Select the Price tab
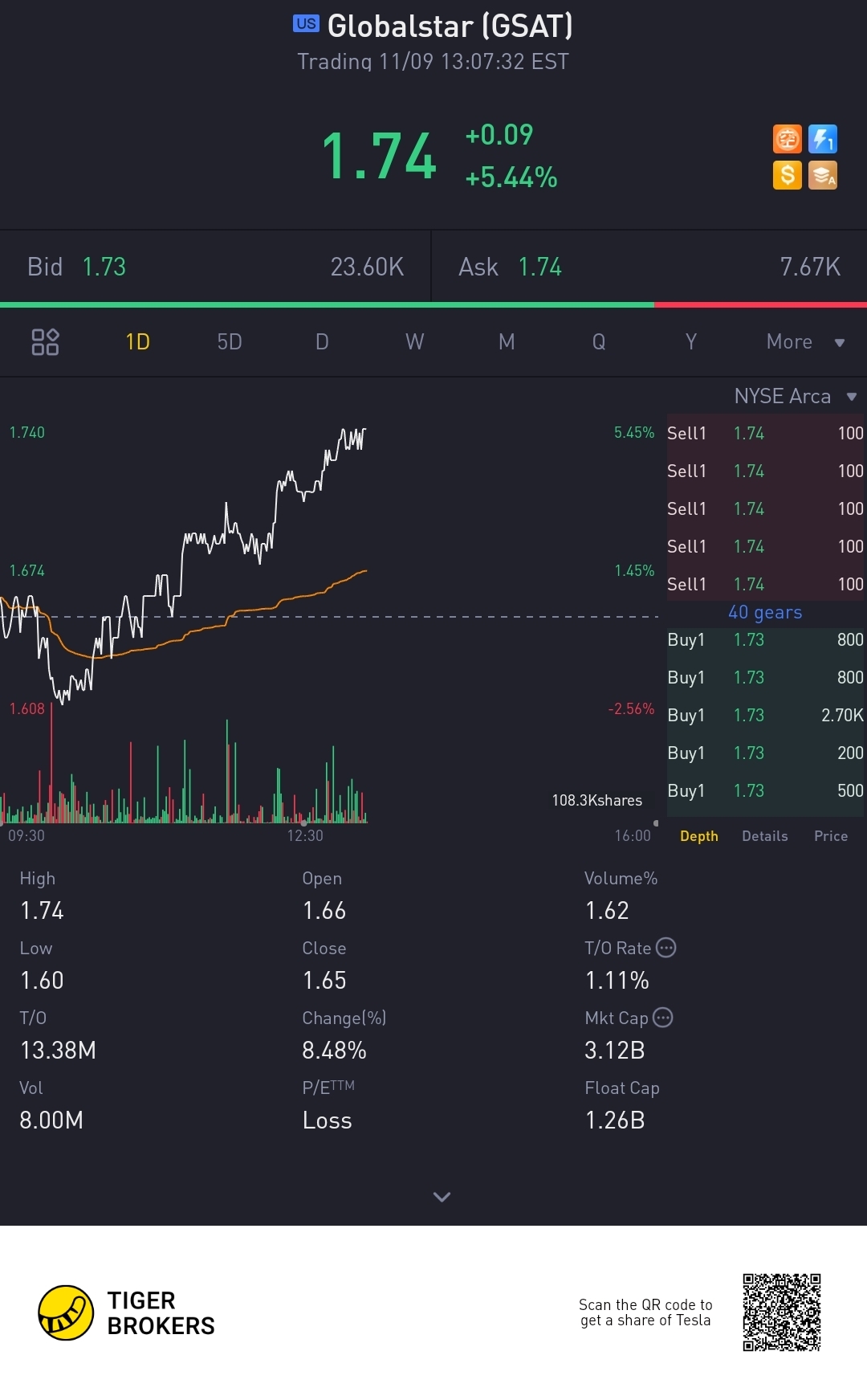The height and width of the screenshot is (1400, 867). pyautogui.click(x=831, y=836)
